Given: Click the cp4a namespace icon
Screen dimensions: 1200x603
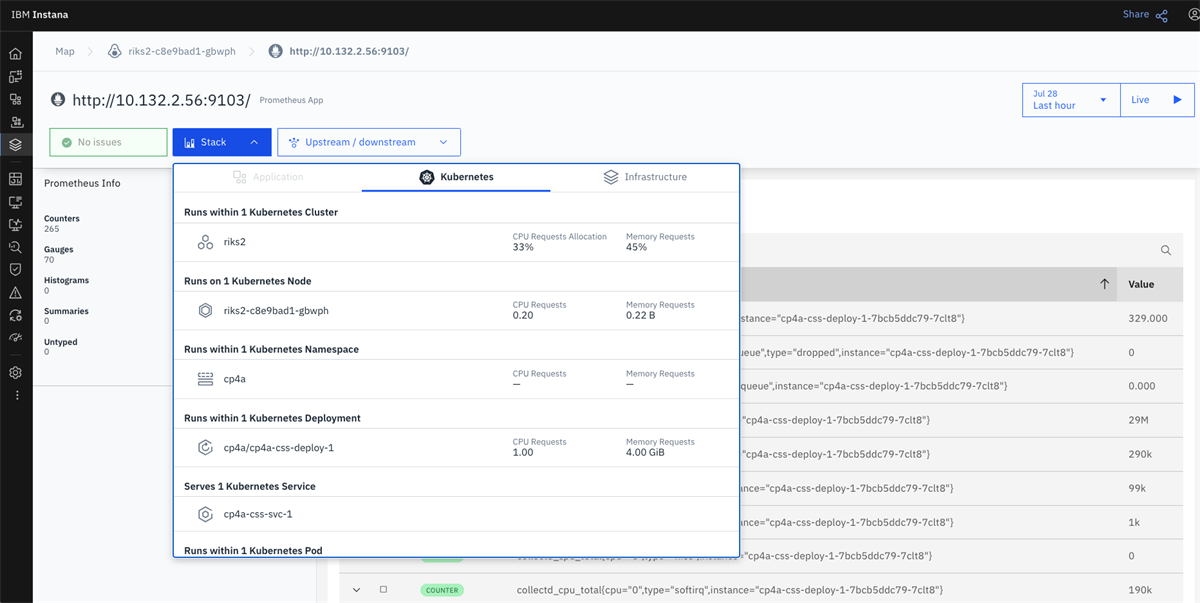Looking at the screenshot, I should [205, 379].
